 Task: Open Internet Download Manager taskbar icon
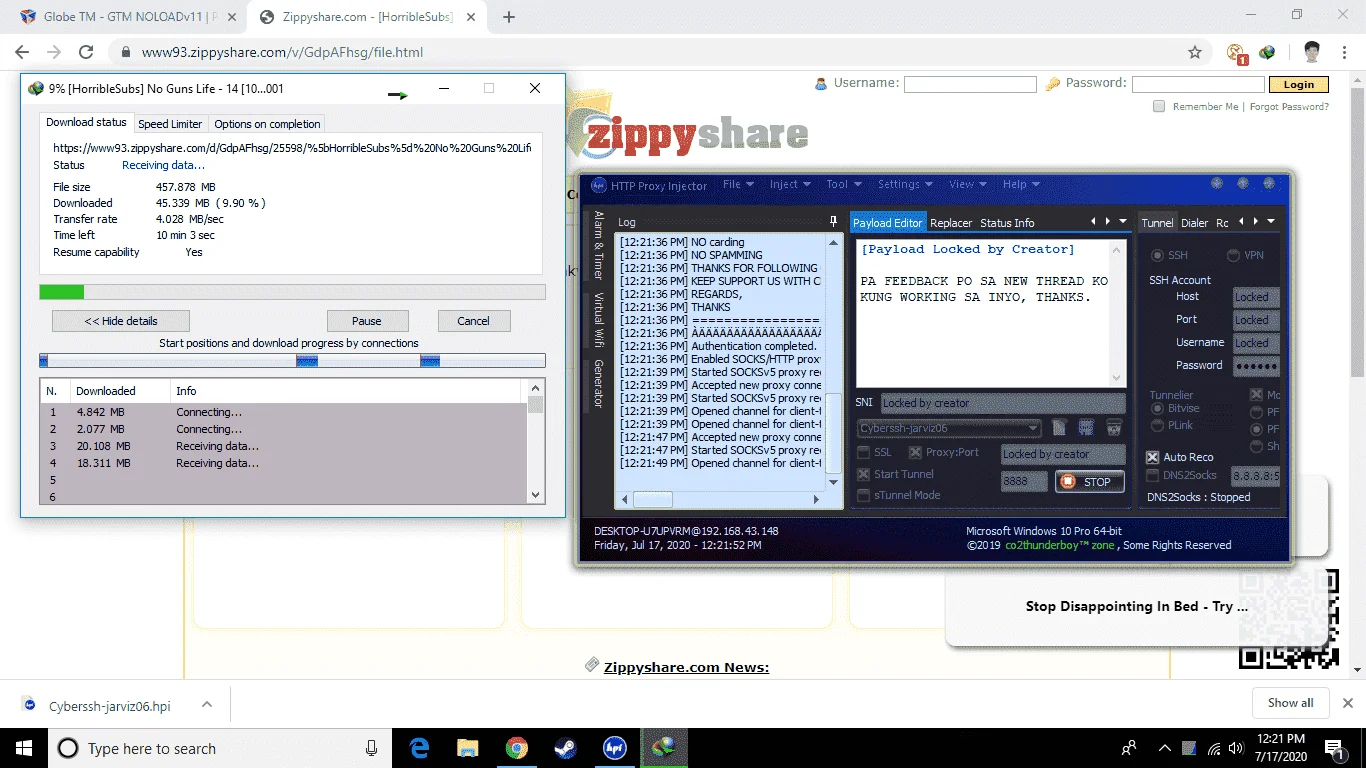663,748
